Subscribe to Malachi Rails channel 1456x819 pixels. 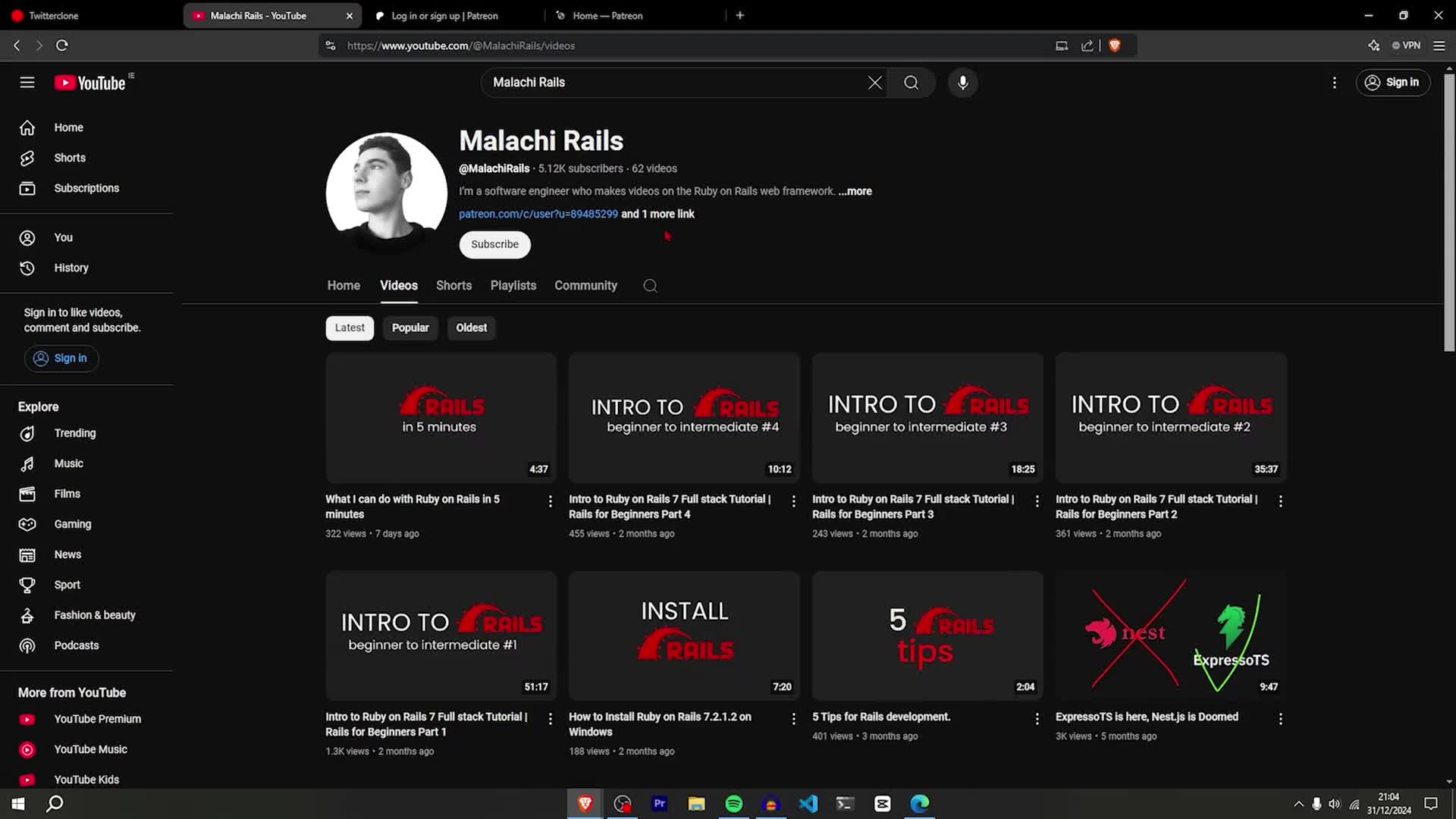[494, 244]
